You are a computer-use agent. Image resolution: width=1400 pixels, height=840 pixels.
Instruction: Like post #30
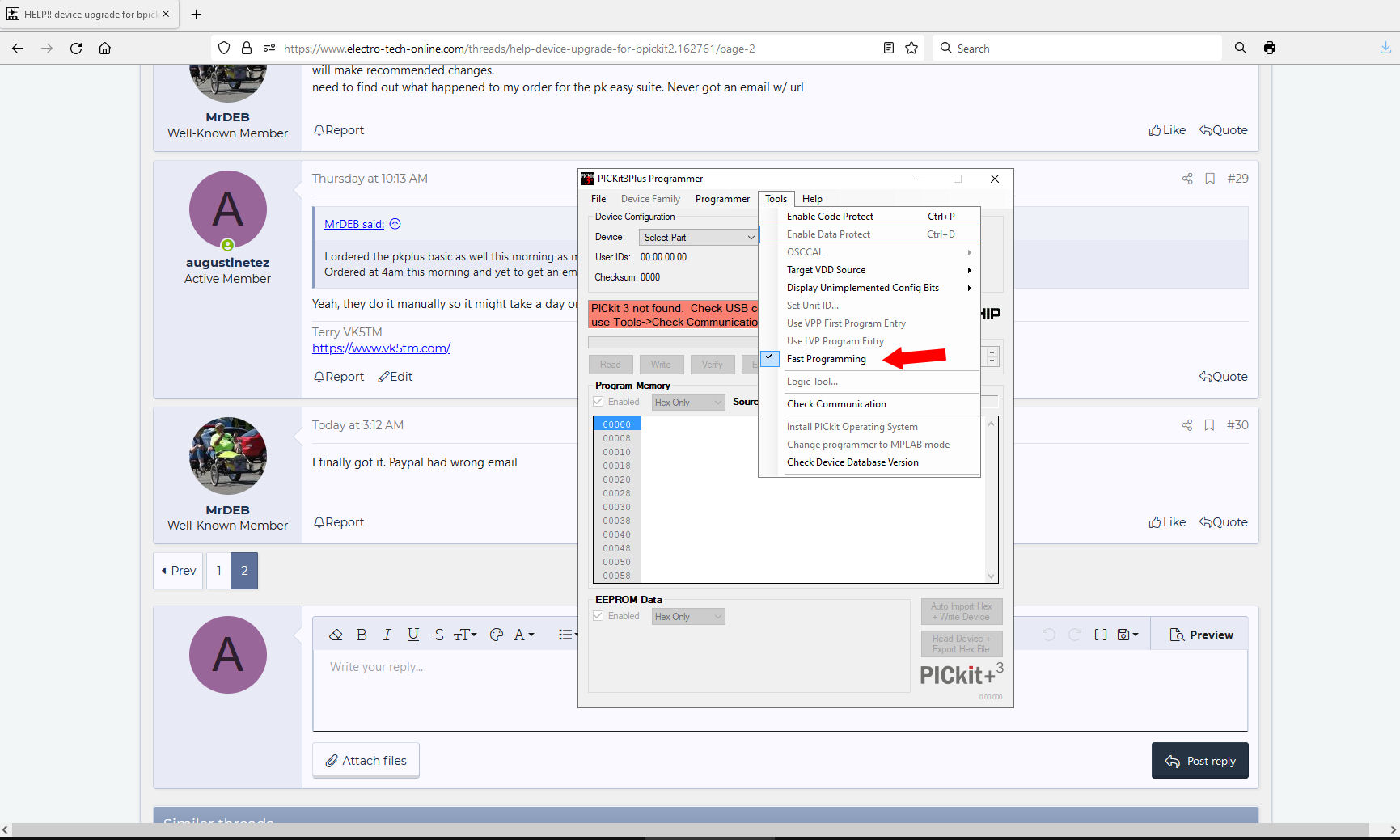(x=1167, y=522)
